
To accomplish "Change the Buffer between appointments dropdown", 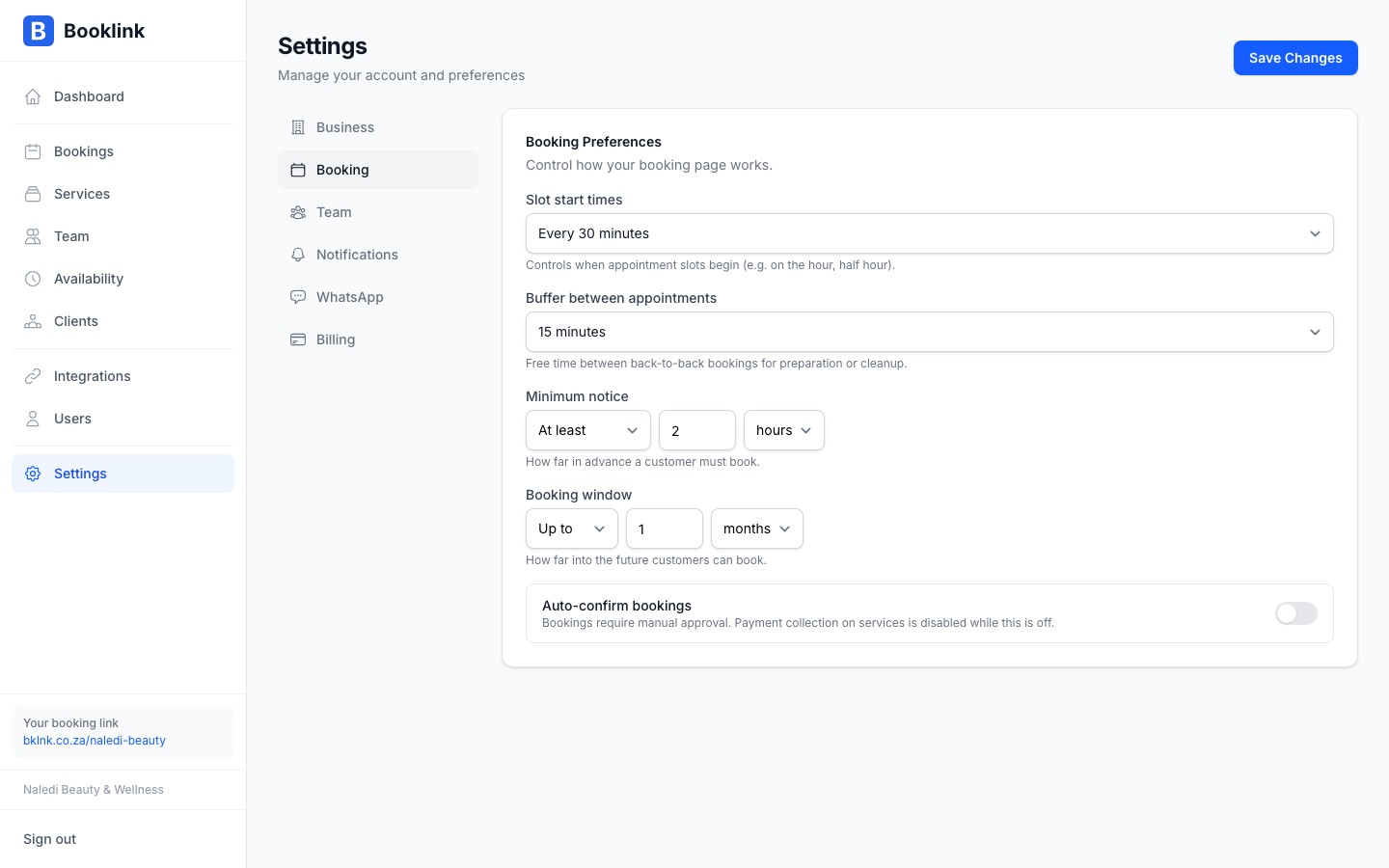I will (x=929, y=332).
